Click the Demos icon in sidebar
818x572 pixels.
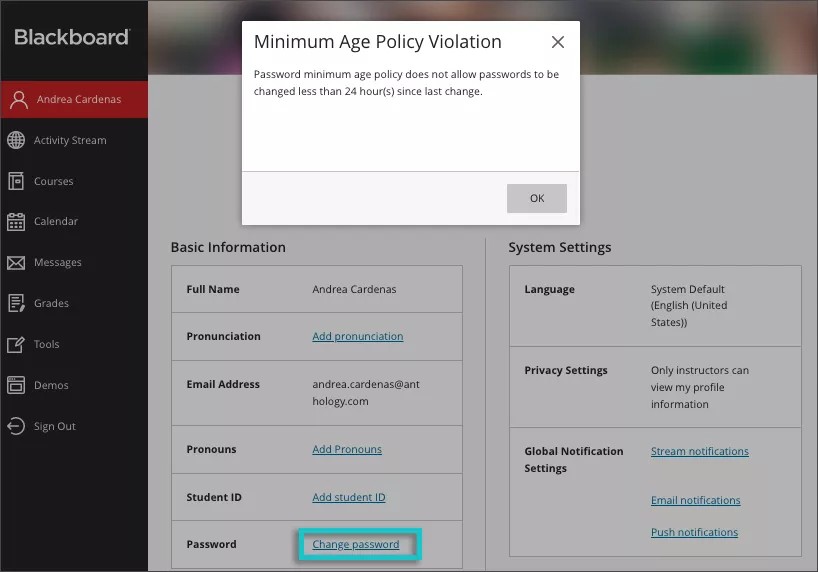coord(16,385)
